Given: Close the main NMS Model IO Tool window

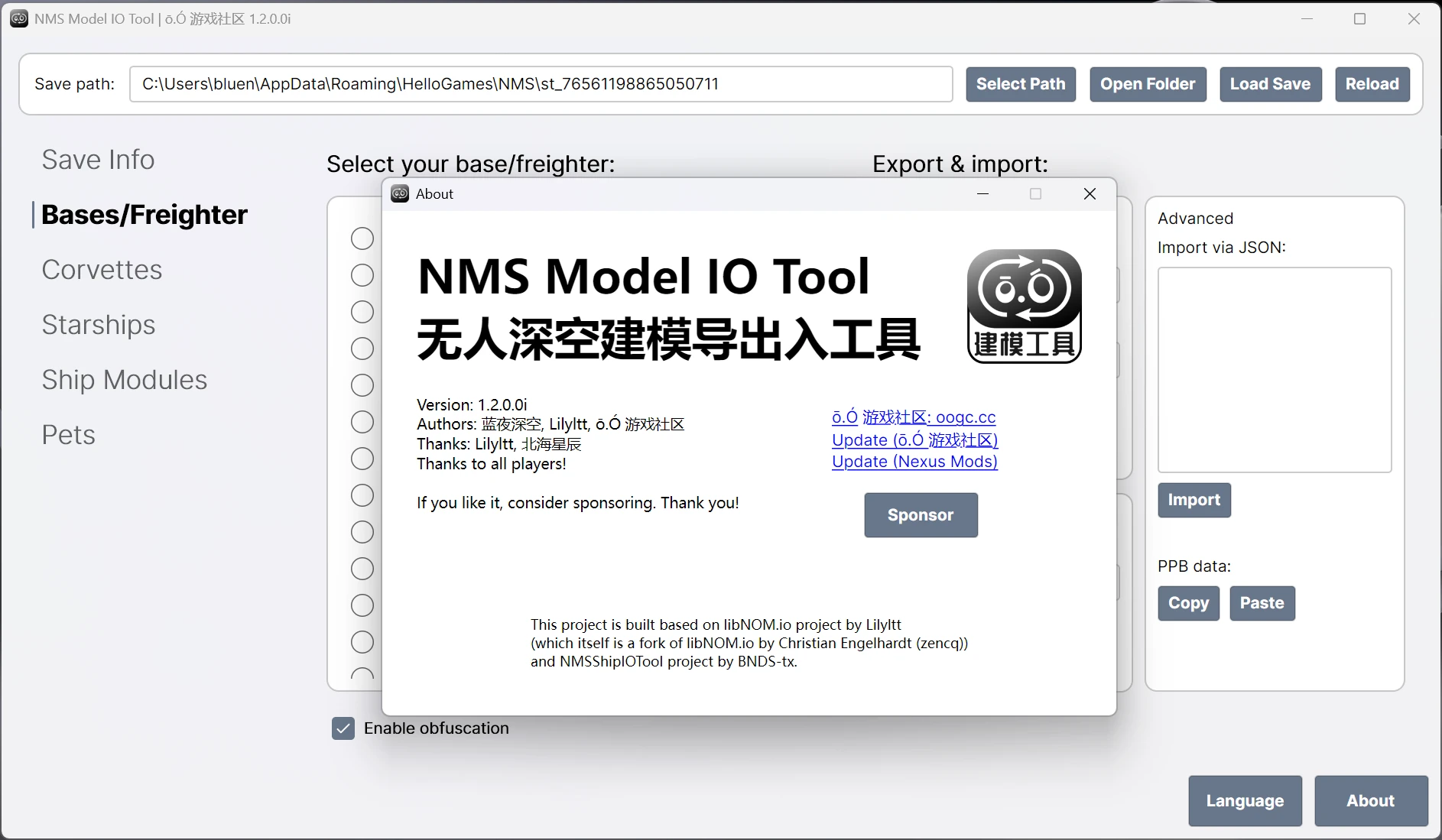Looking at the screenshot, I should click(x=1414, y=19).
